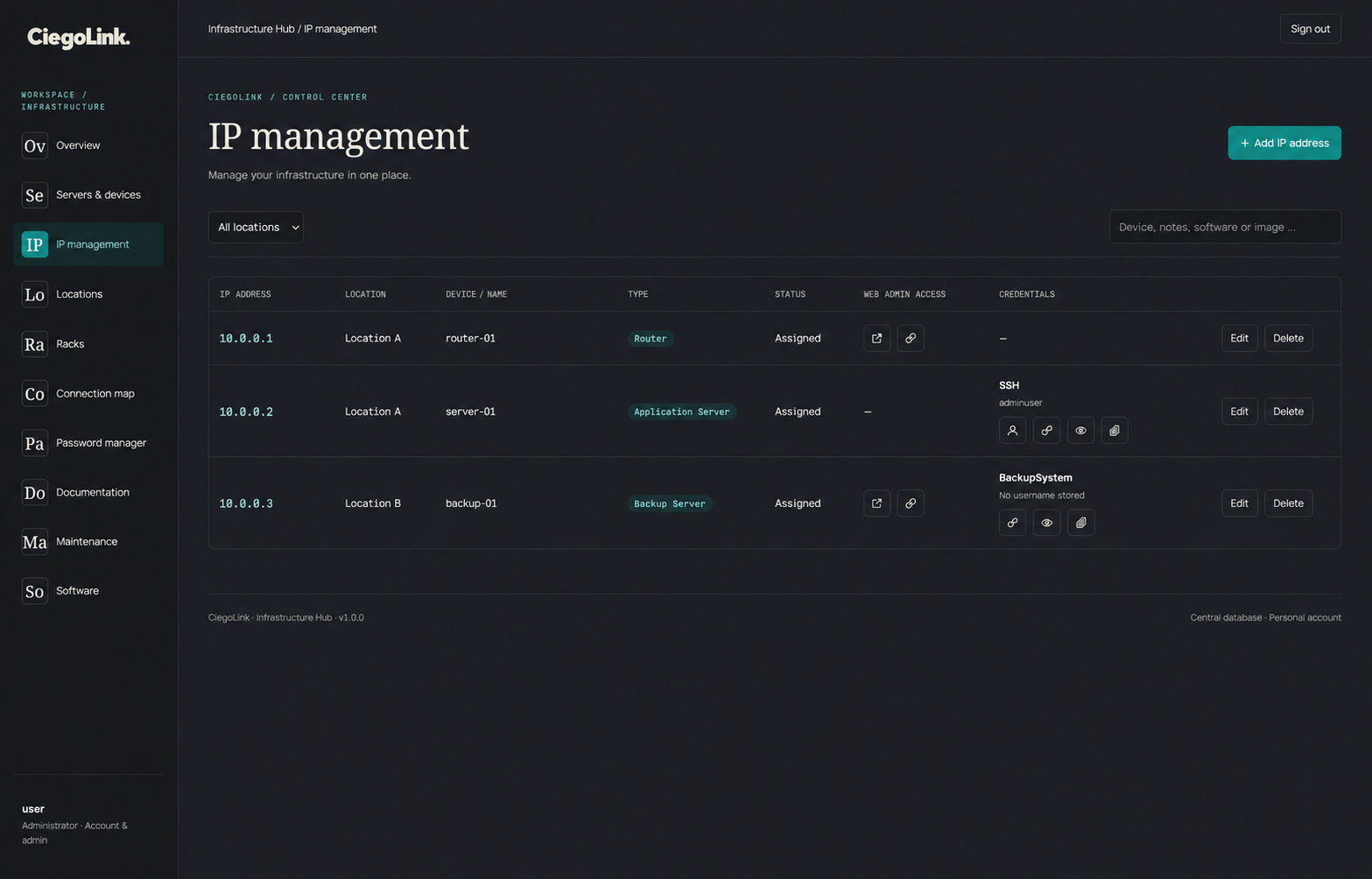The image size is (1372, 879).
Task: Click the IP address 10.0.0.3
Action: coord(246,503)
